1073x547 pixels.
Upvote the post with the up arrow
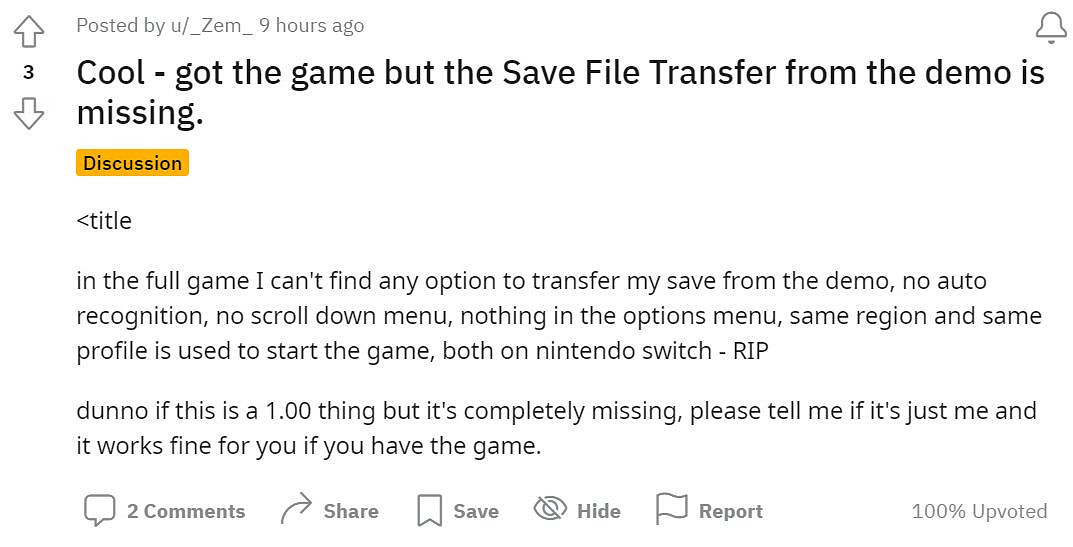29,33
